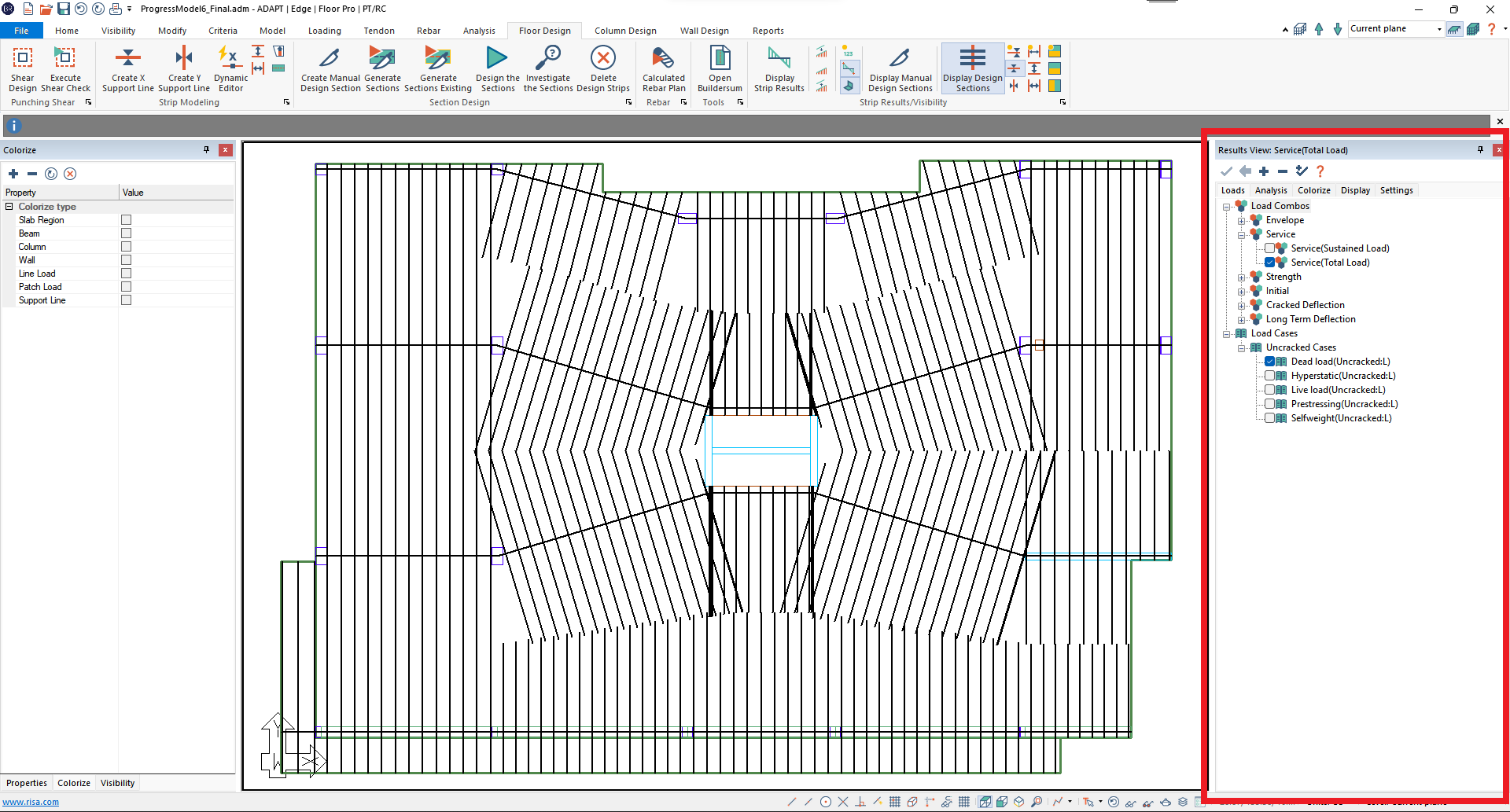
Task: Open the Dynamic Editor tool
Action: tap(230, 59)
